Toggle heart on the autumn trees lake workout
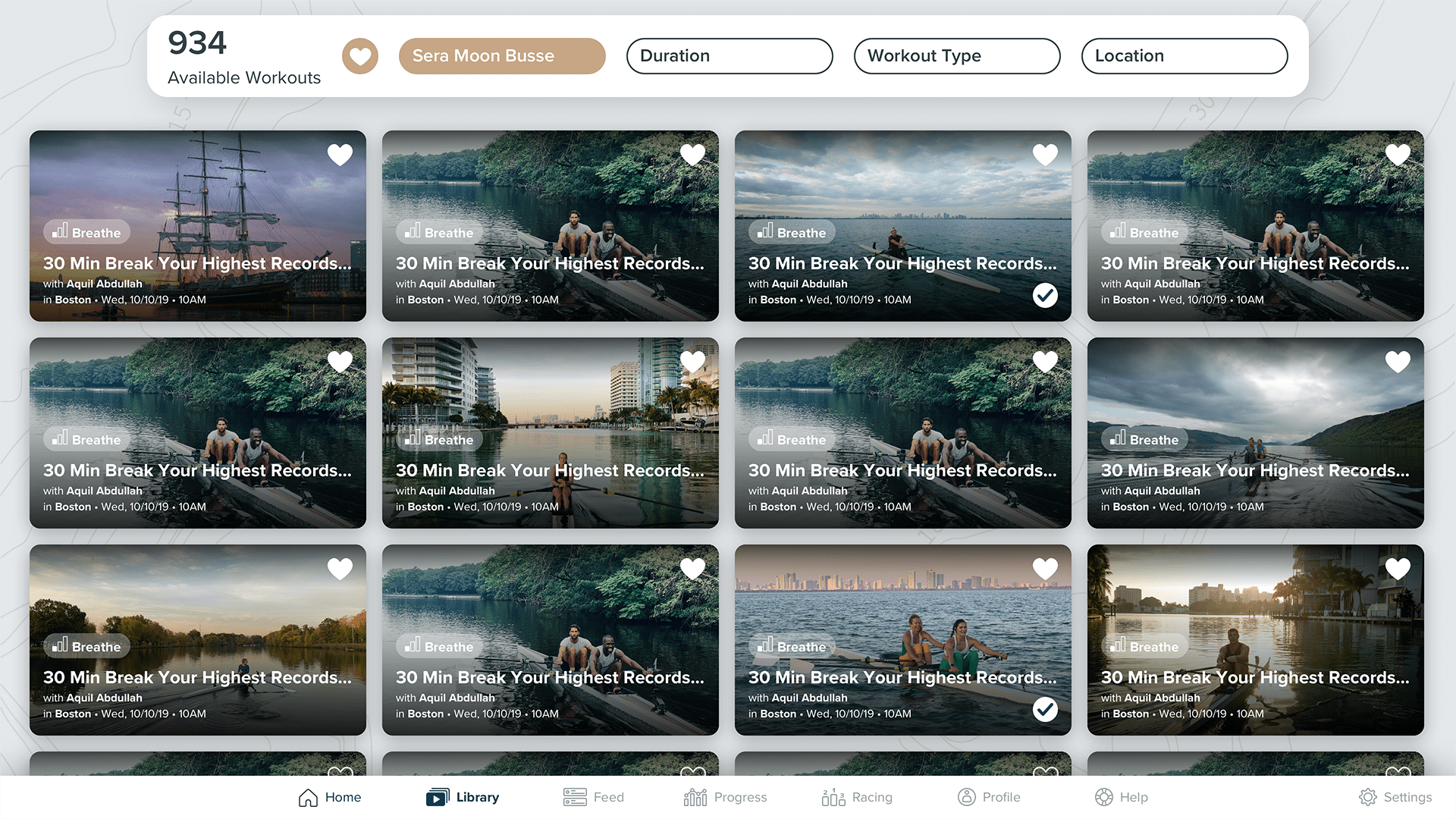 coord(340,569)
